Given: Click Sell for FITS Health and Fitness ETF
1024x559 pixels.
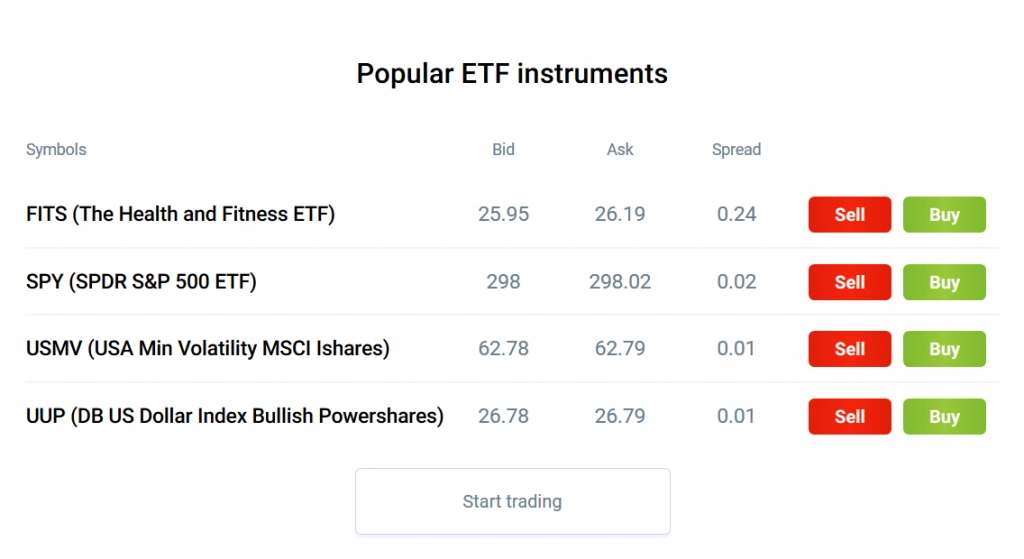Looking at the screenshot, I should pyautogui.click(x=849, y=214).
